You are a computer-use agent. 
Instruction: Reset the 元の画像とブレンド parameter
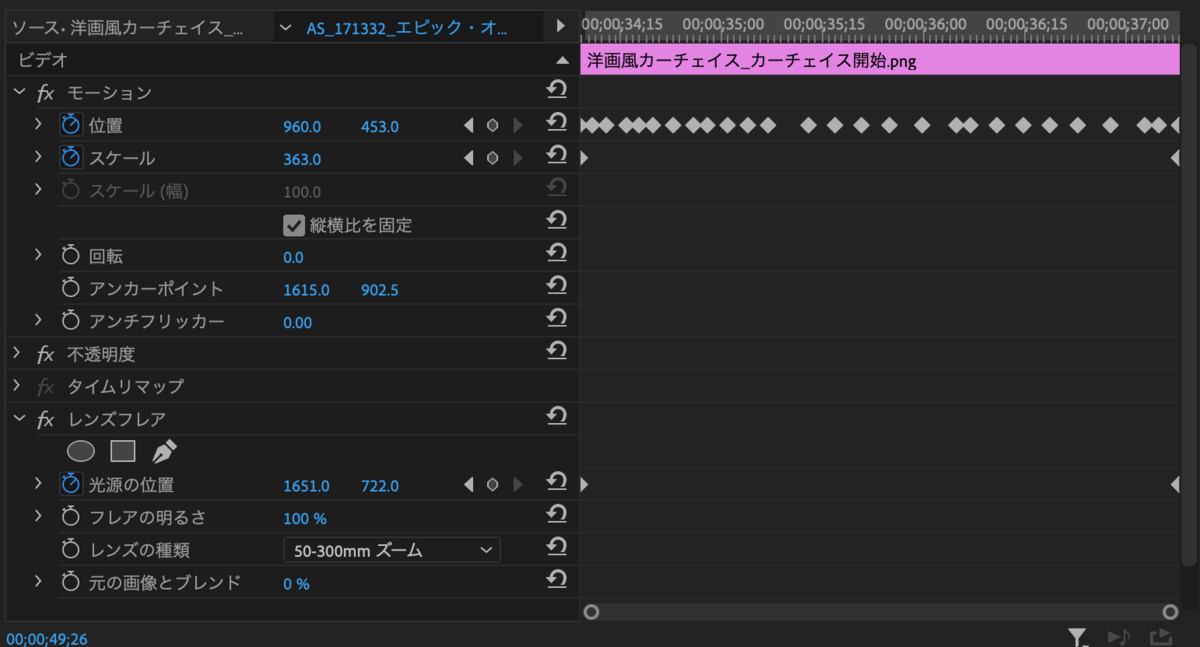(557, 581)
